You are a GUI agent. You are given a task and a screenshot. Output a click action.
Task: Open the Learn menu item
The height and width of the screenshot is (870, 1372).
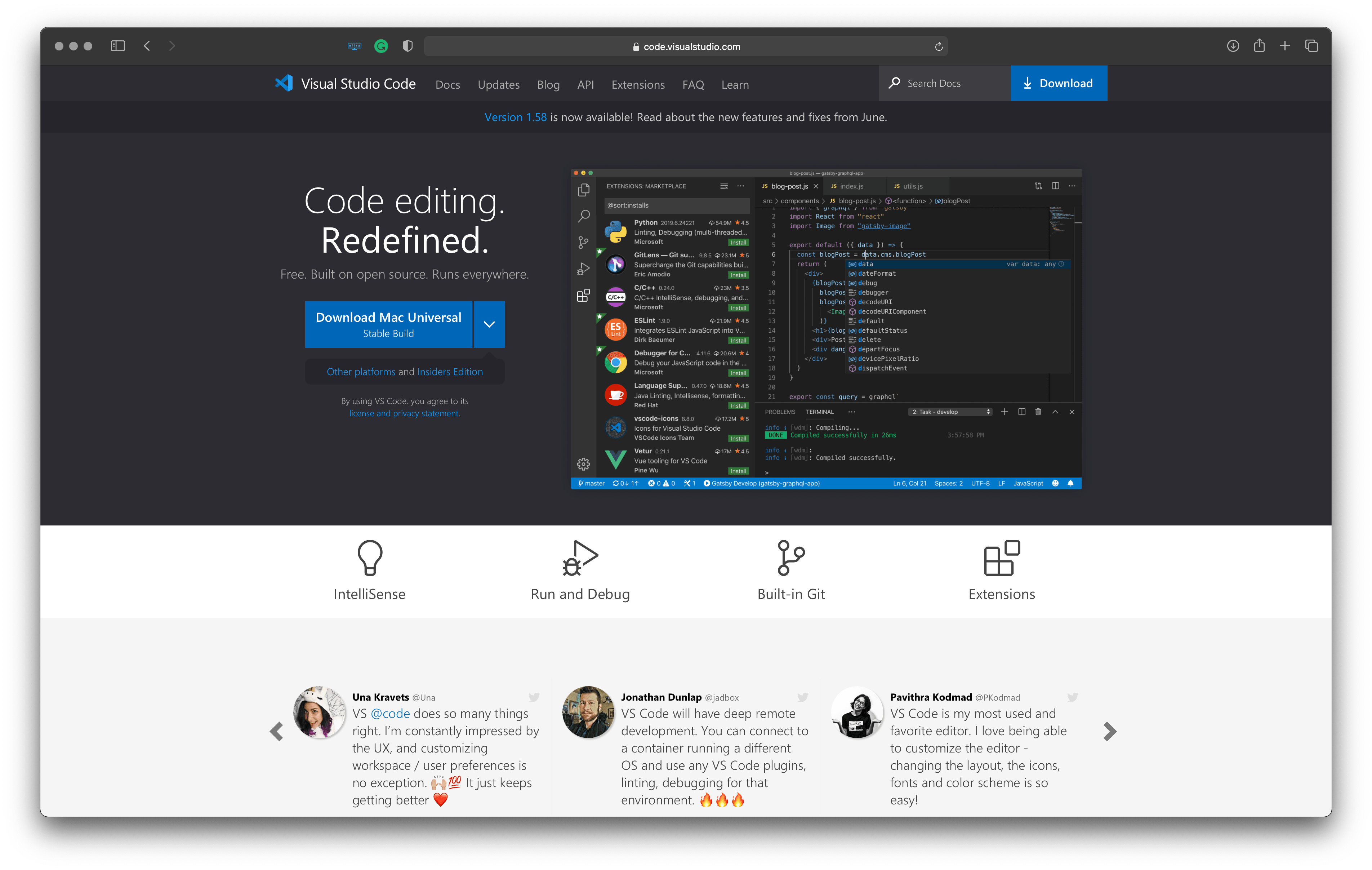coord(735,84)
